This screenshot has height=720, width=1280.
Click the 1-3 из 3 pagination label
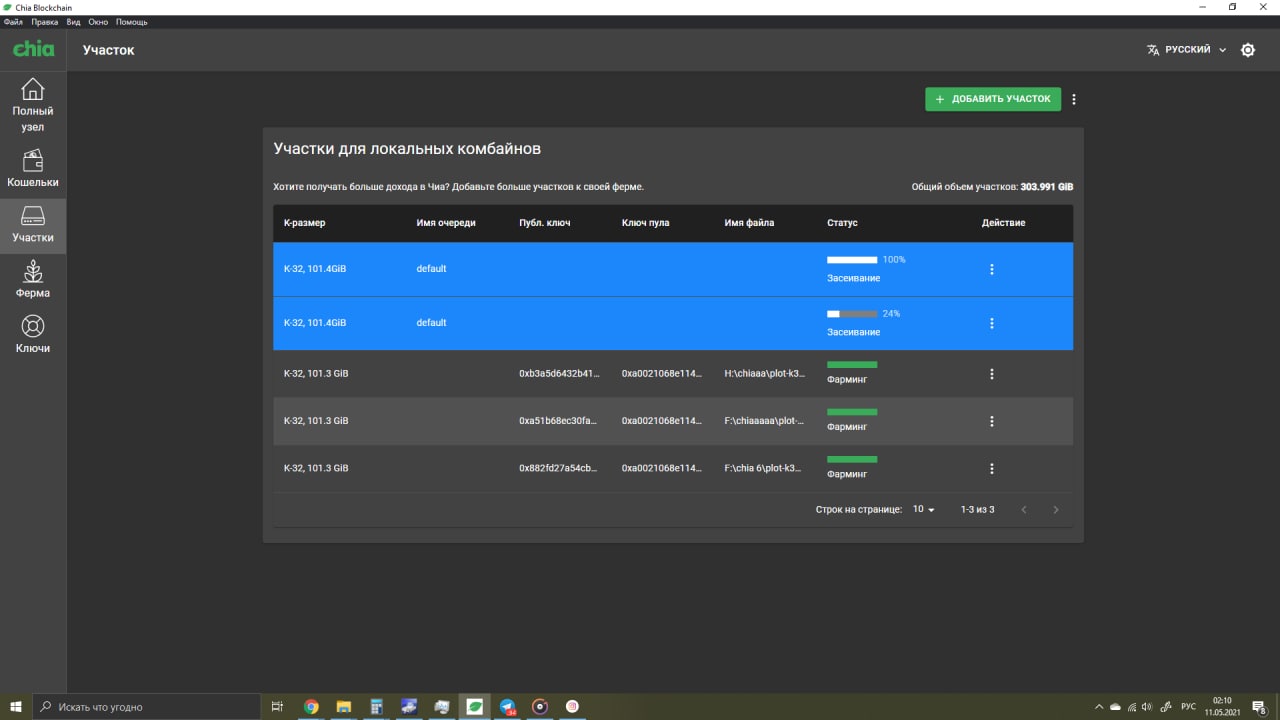coord(977,510)
